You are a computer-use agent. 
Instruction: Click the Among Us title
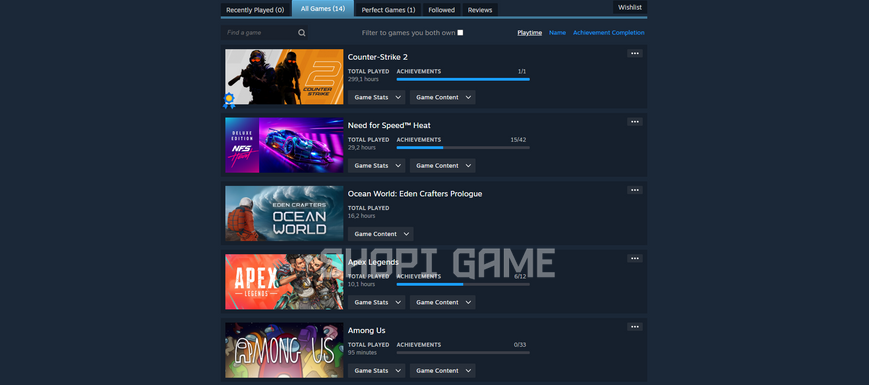point(366,331)
